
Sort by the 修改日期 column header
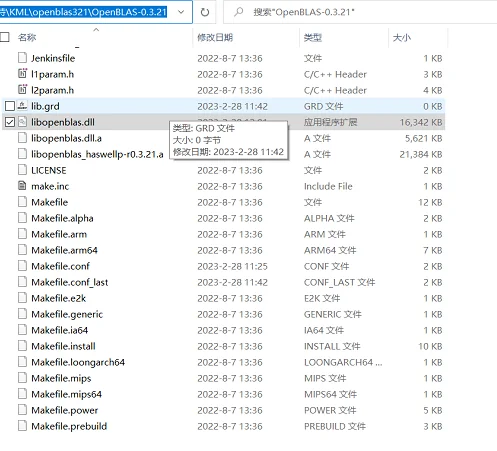click(215, 37)
